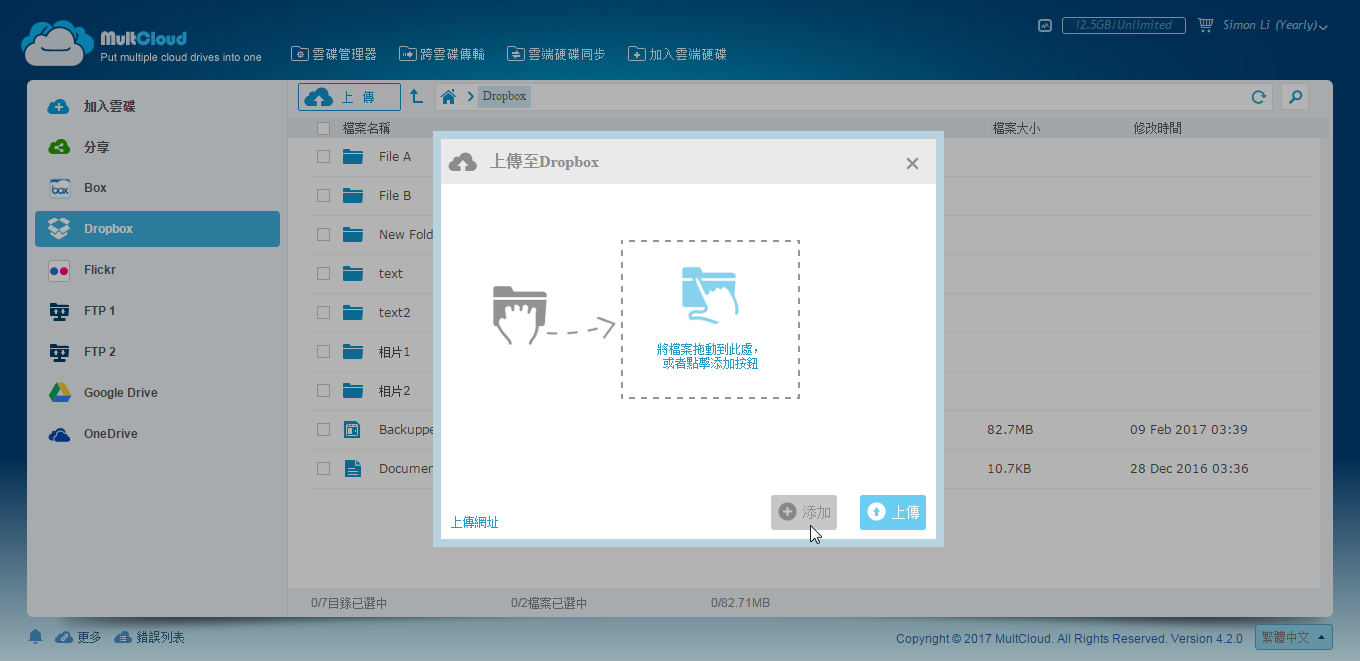The image size is (1360, 661).
Task: Go up one folder level arrow
Action: (x=417, y=97)
